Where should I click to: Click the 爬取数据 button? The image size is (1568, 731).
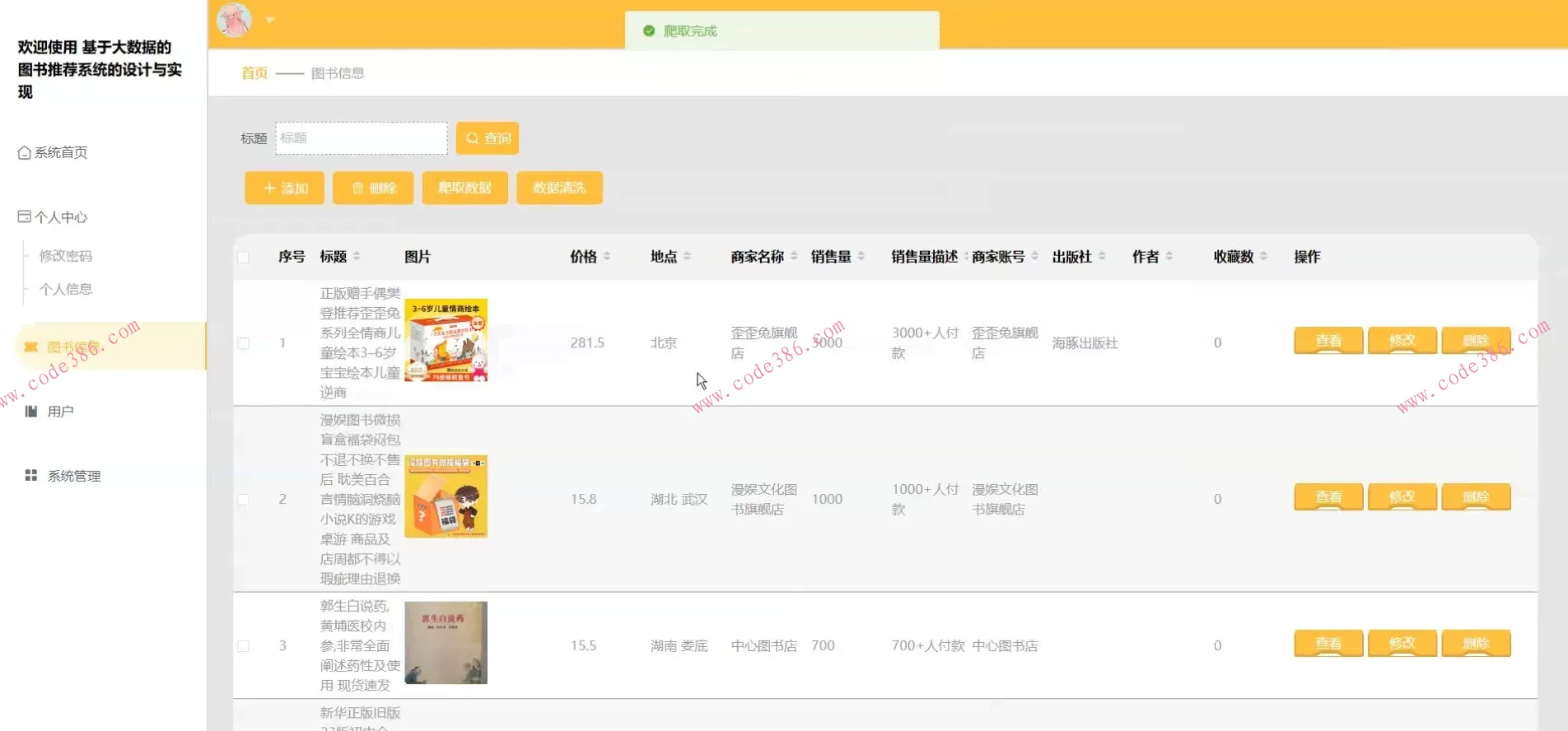(x=464, y=188)
